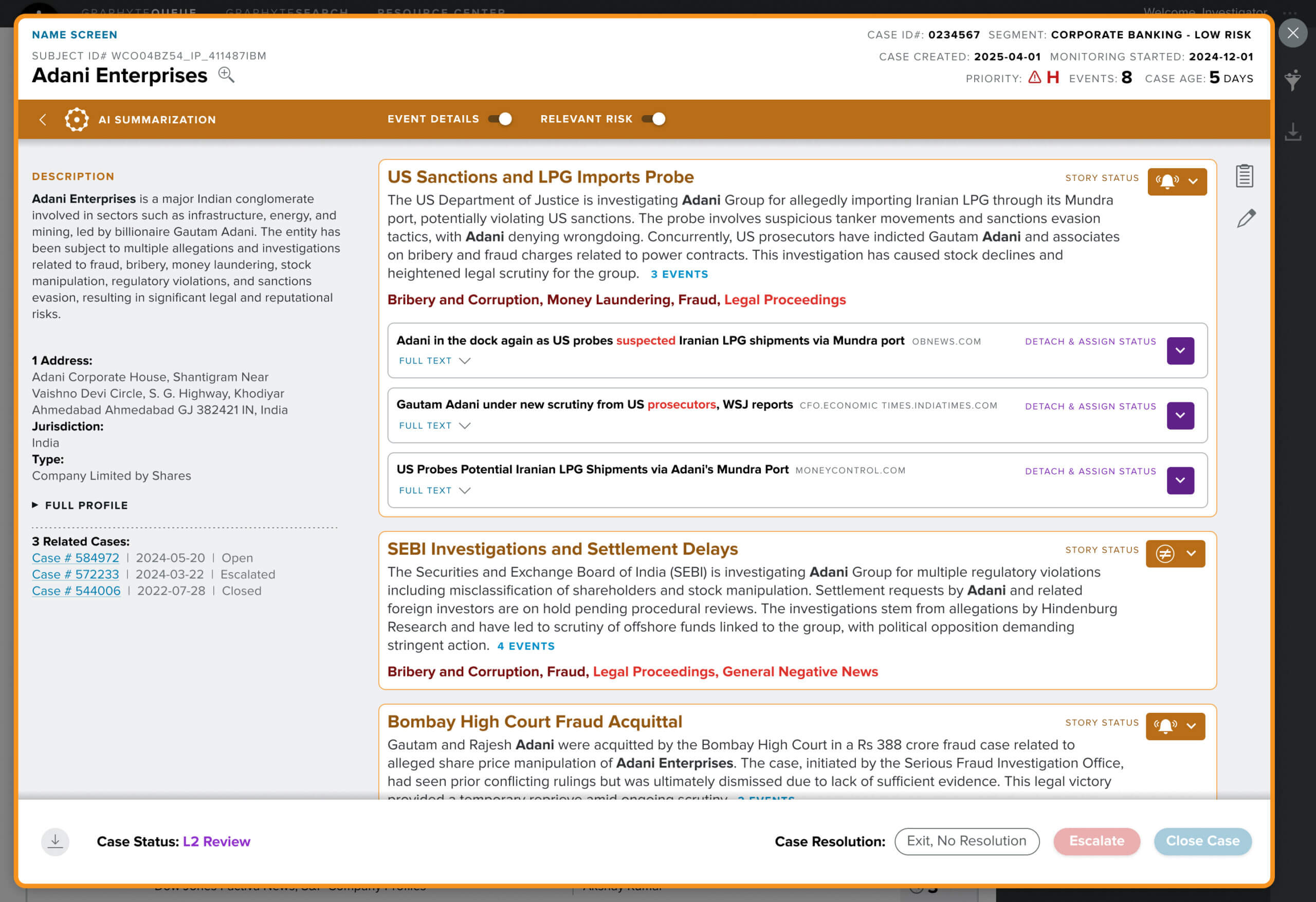Toggle the Event Details switch

501,119
